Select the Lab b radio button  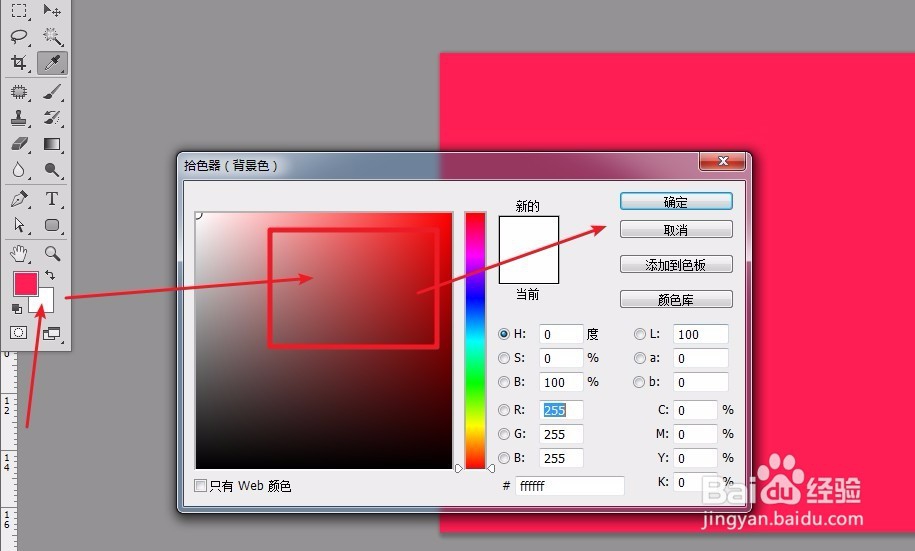click(640, 382)
